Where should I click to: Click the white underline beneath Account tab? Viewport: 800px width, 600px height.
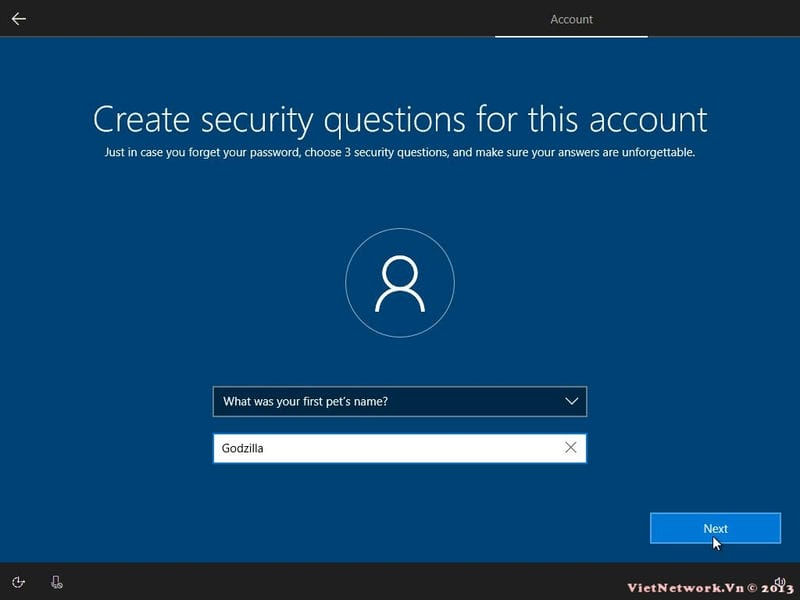(x=571, y=36)
